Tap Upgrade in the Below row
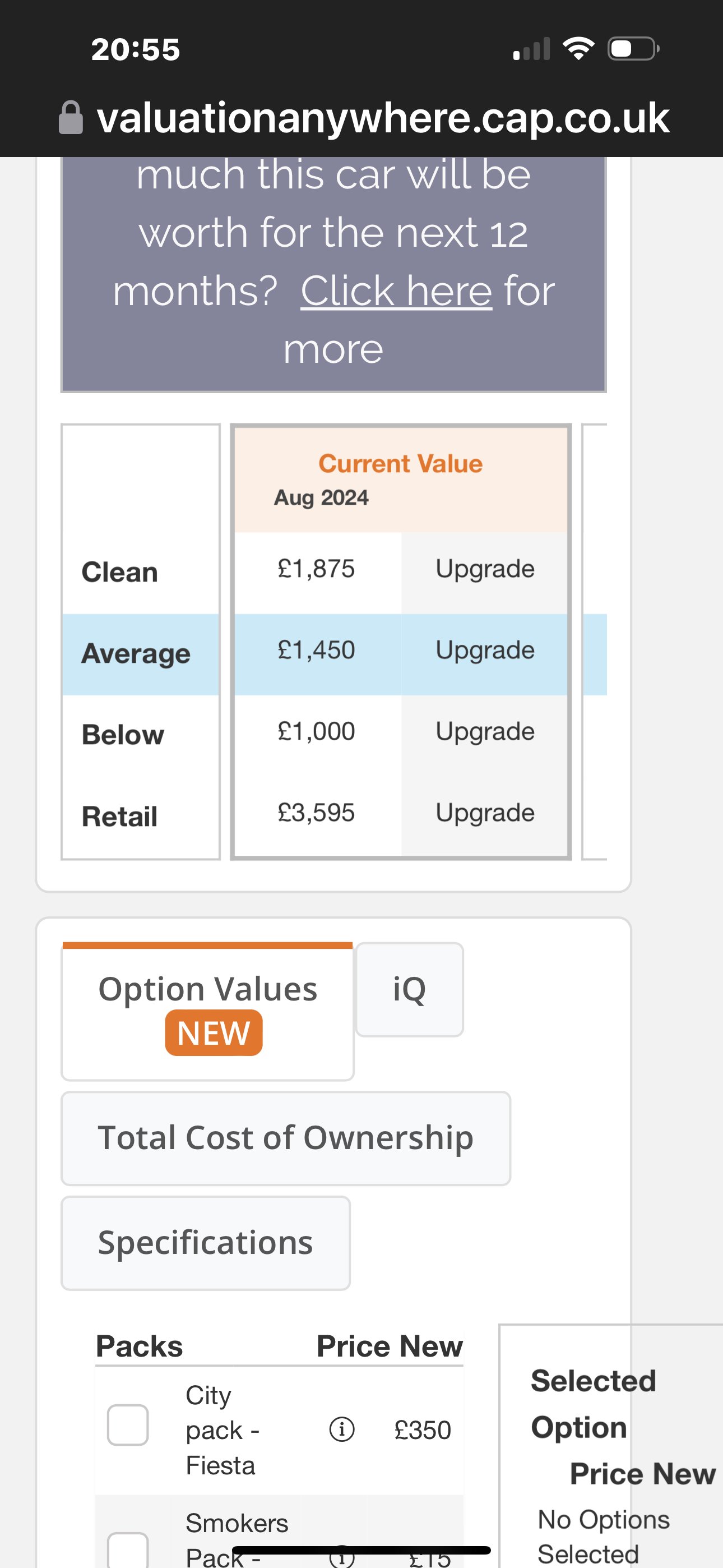This screenshot has width=723, height=1568. tap(485, 731)
